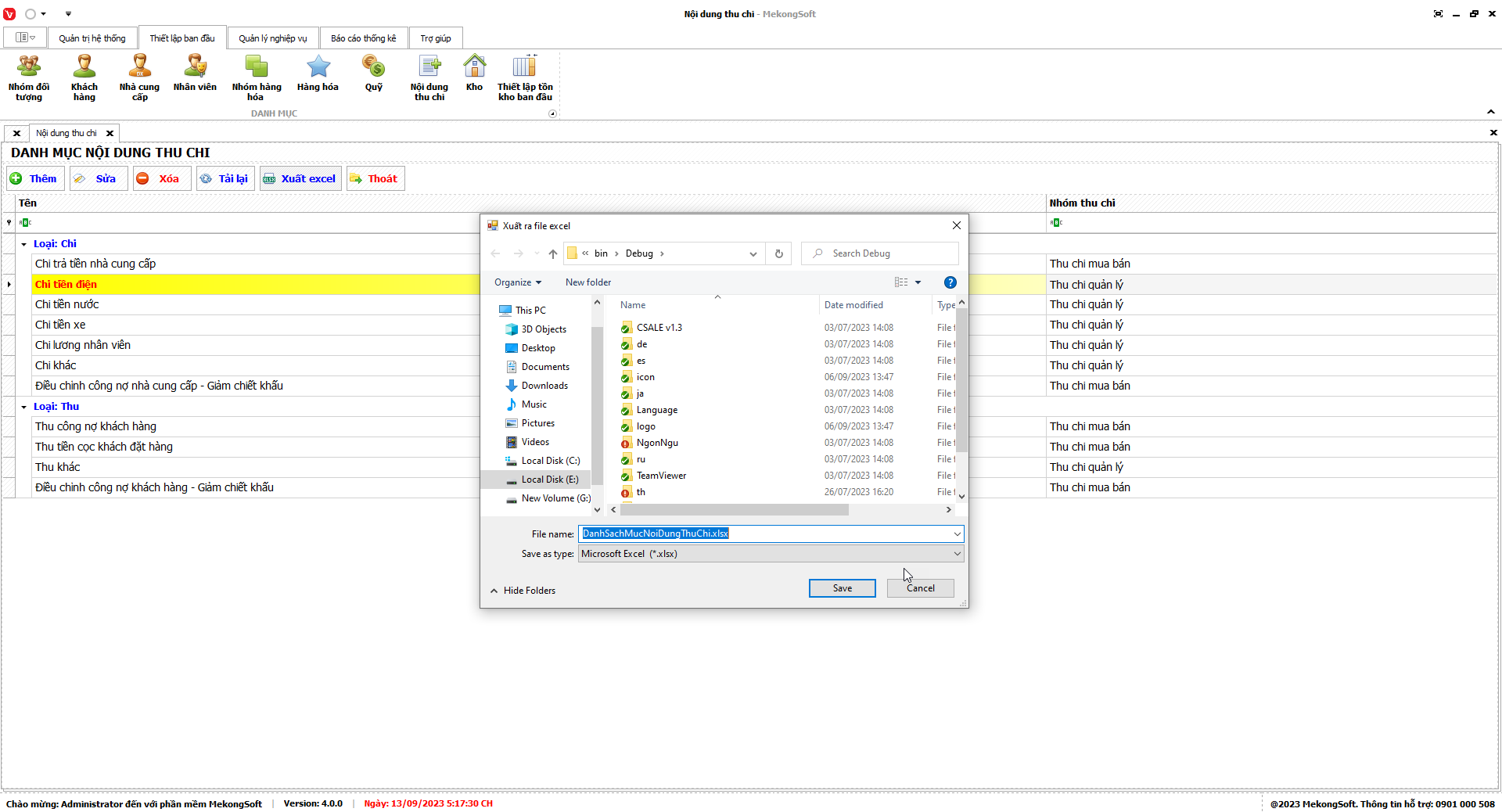Close the Nội dung thu chi document tab

[110, 133]
